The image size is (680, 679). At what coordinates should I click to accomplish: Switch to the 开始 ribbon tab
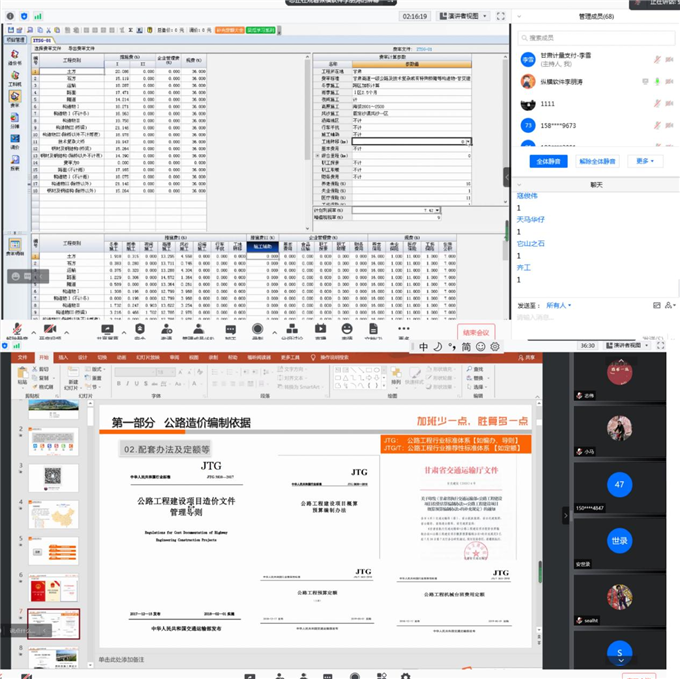(x=43, y=356)
